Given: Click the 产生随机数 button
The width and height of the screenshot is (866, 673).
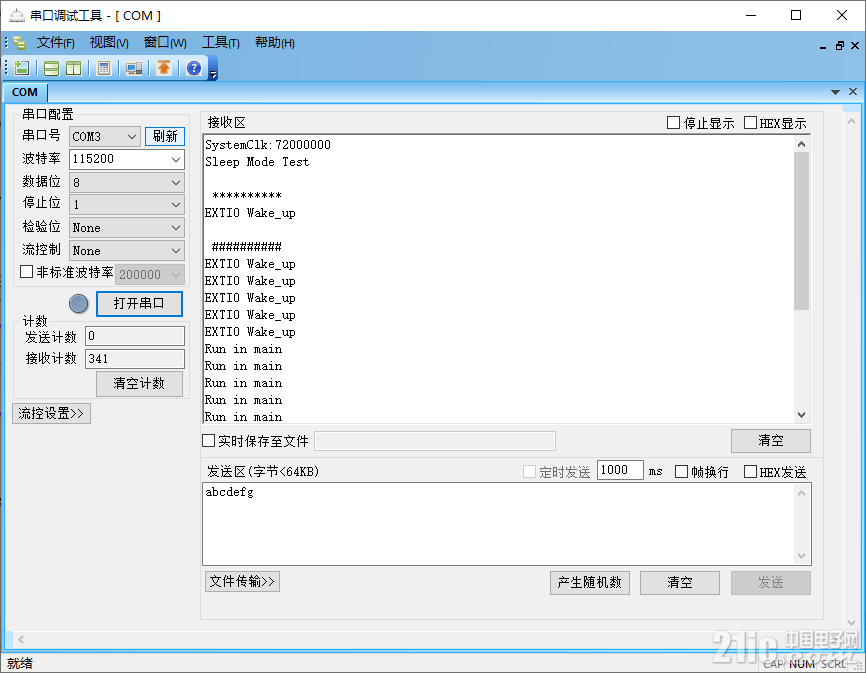Looking at the screenshot, I should click(589, 582).
